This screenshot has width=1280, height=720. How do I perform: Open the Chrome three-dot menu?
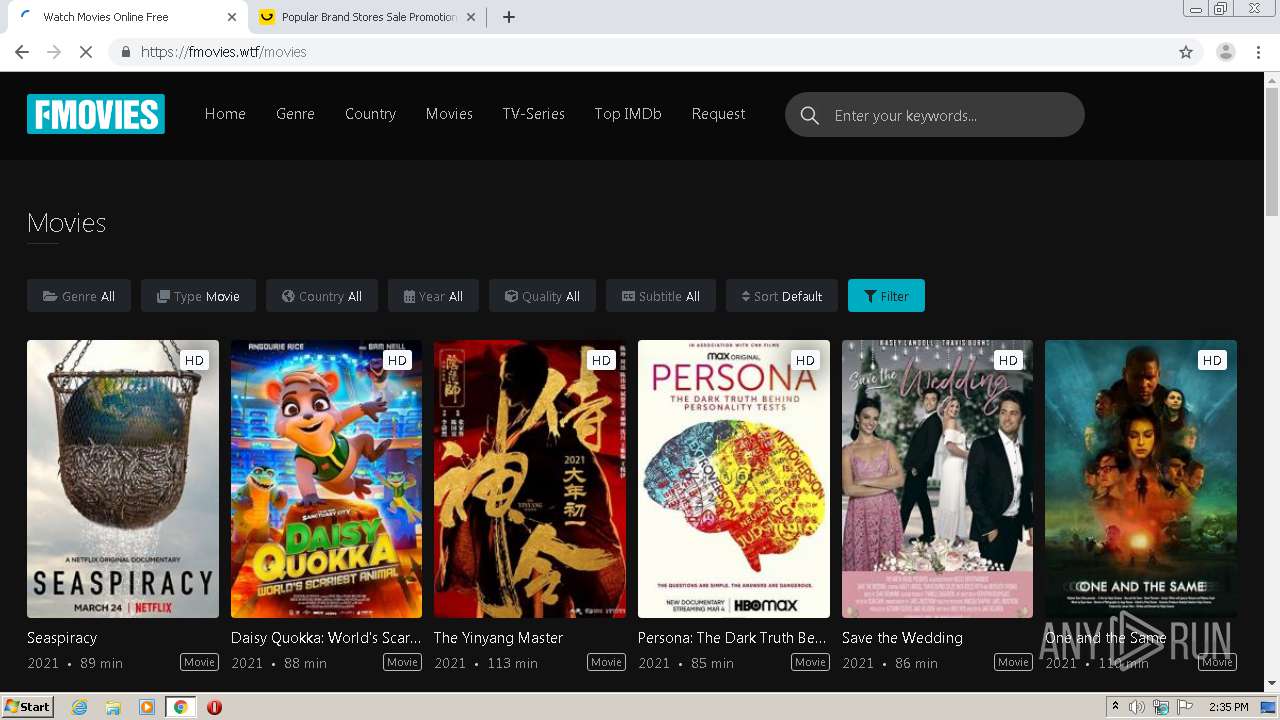tap(1258, 52)
